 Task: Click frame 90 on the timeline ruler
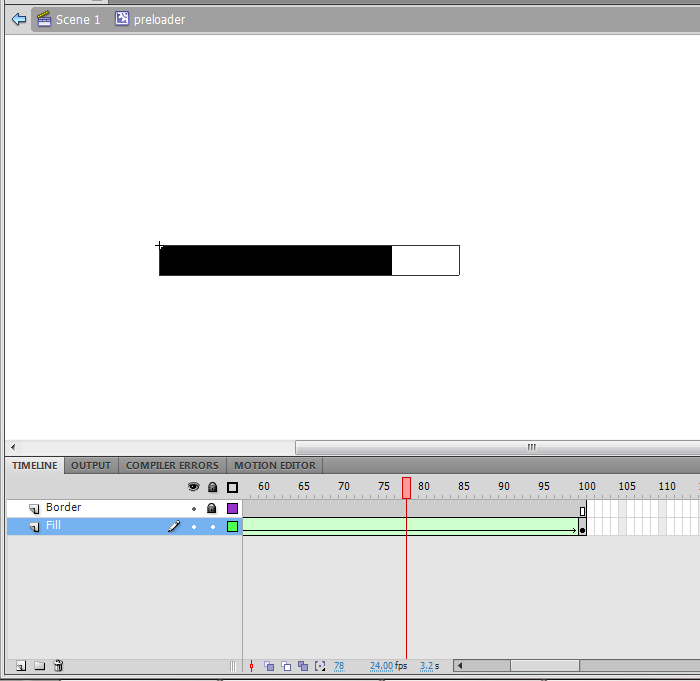tap(504, 486)
